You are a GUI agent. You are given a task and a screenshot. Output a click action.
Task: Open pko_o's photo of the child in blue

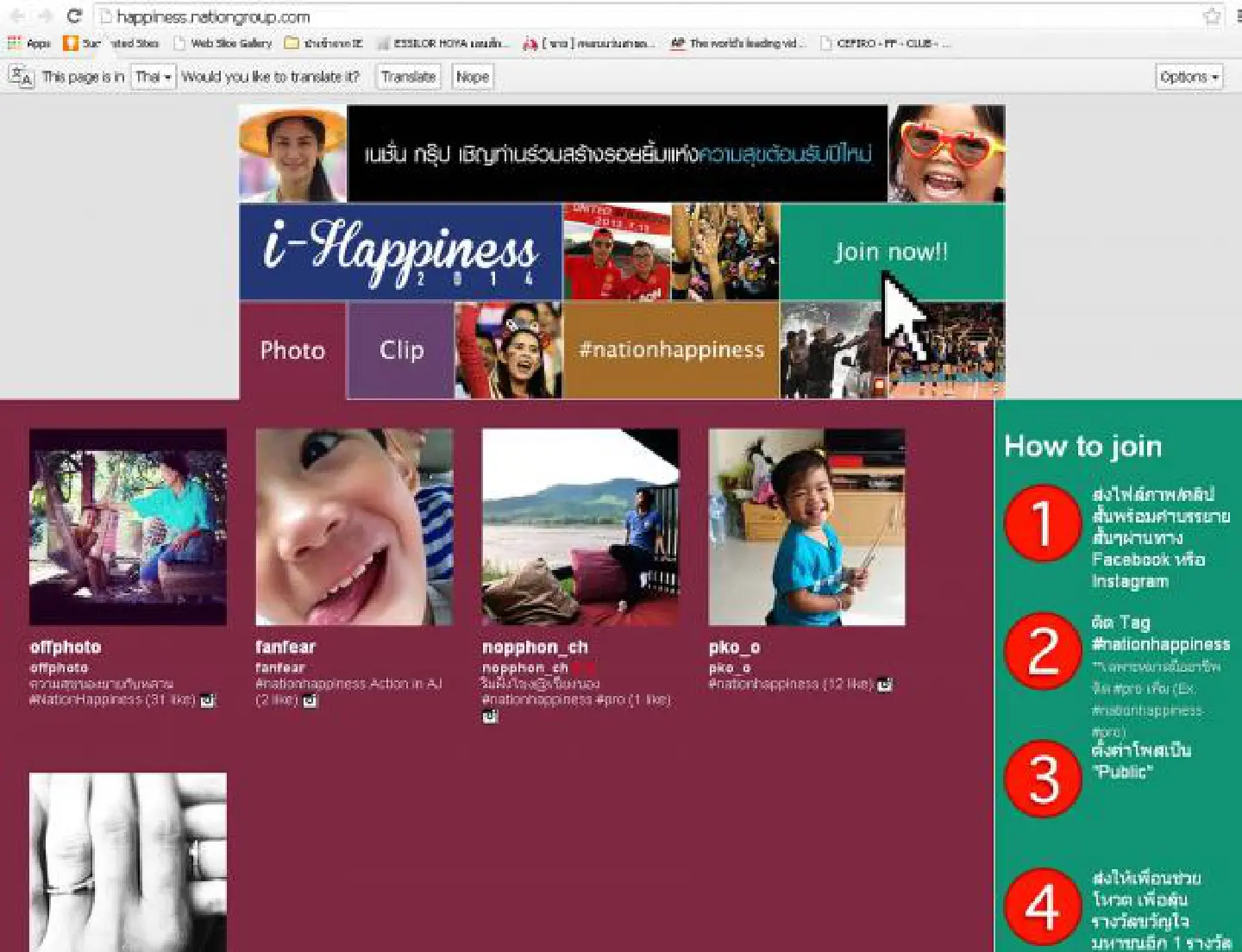[x=807, y=527]
